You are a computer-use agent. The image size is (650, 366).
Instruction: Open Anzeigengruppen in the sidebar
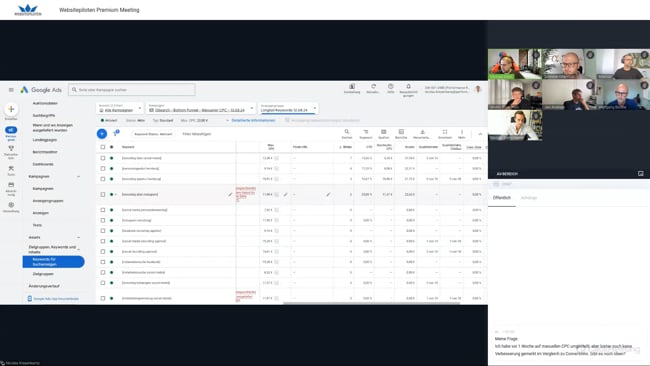pyautogui.click(x=48, y=201)
